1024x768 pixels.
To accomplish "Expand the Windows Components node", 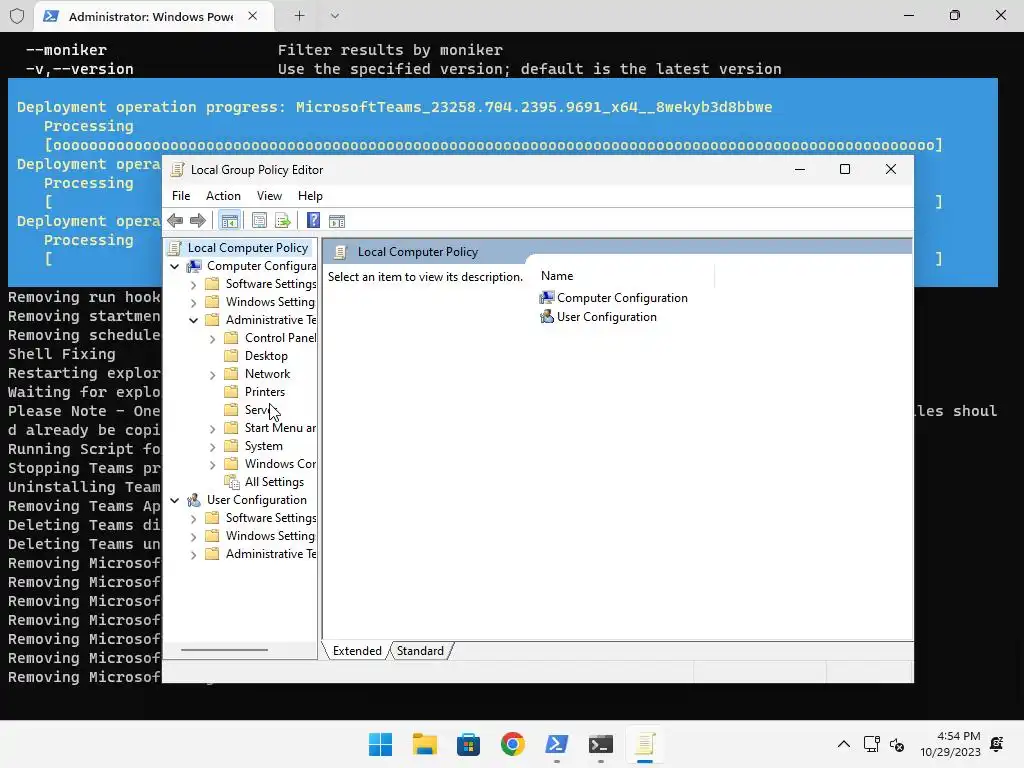I will [212, 465].
